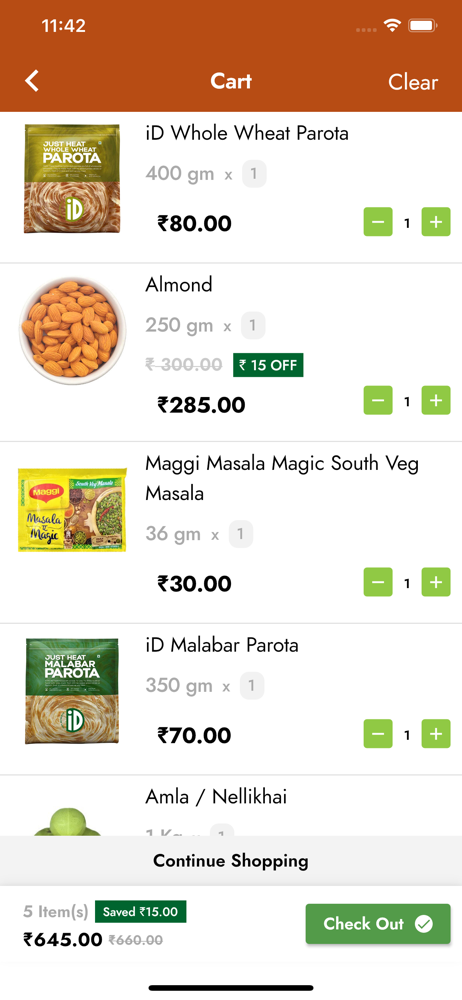This screenshot has height=1000, width=462.
Task: Open the Amla / Nellikhai item
Action: (x=216, y=796)
